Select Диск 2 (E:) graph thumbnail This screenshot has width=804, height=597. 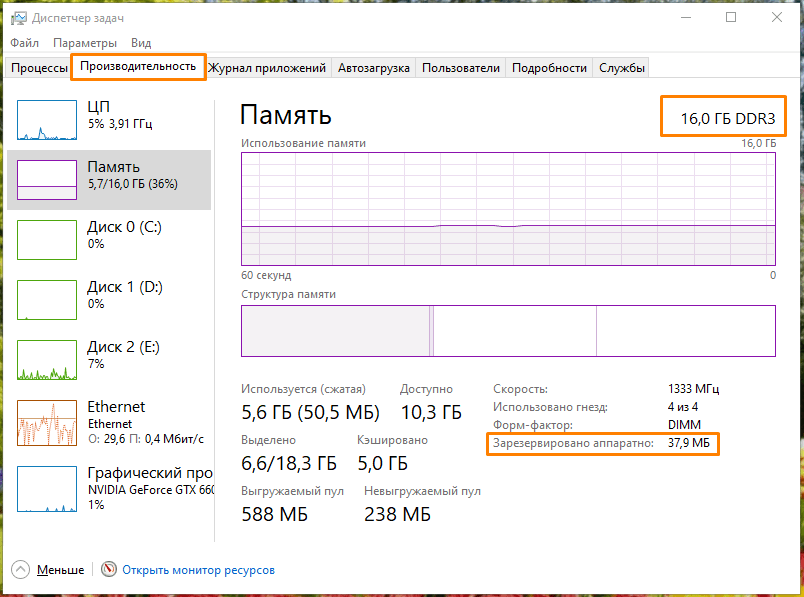[x=47, y=360]
